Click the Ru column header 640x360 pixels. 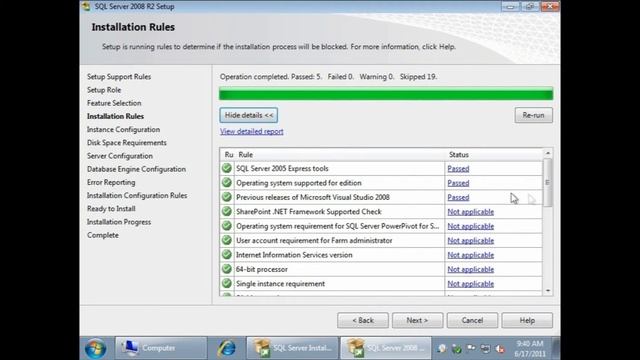tap(228, 155)
